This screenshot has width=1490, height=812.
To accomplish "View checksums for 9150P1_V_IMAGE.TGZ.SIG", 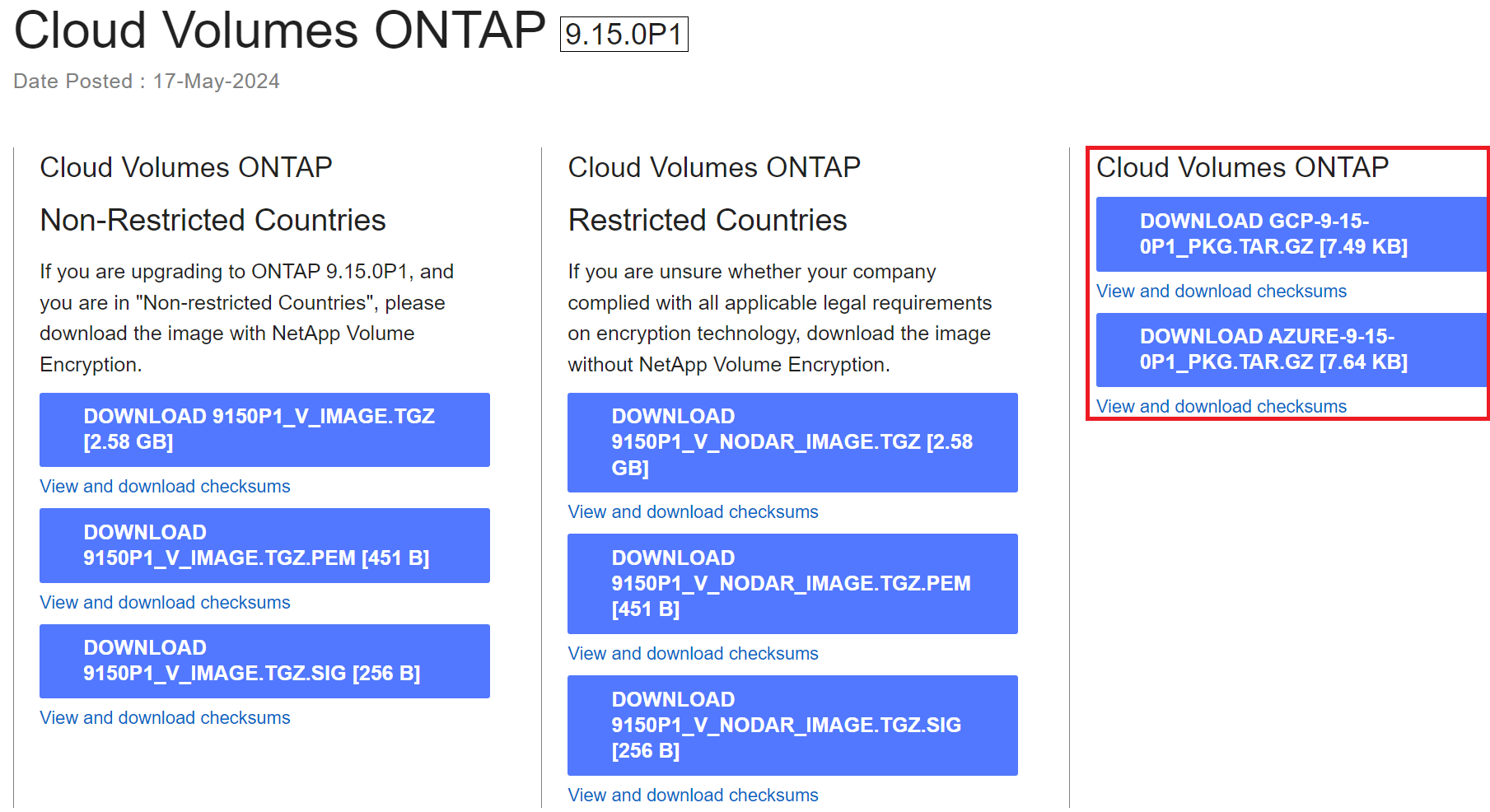I will pyautogui.click(x=165, y=717).
